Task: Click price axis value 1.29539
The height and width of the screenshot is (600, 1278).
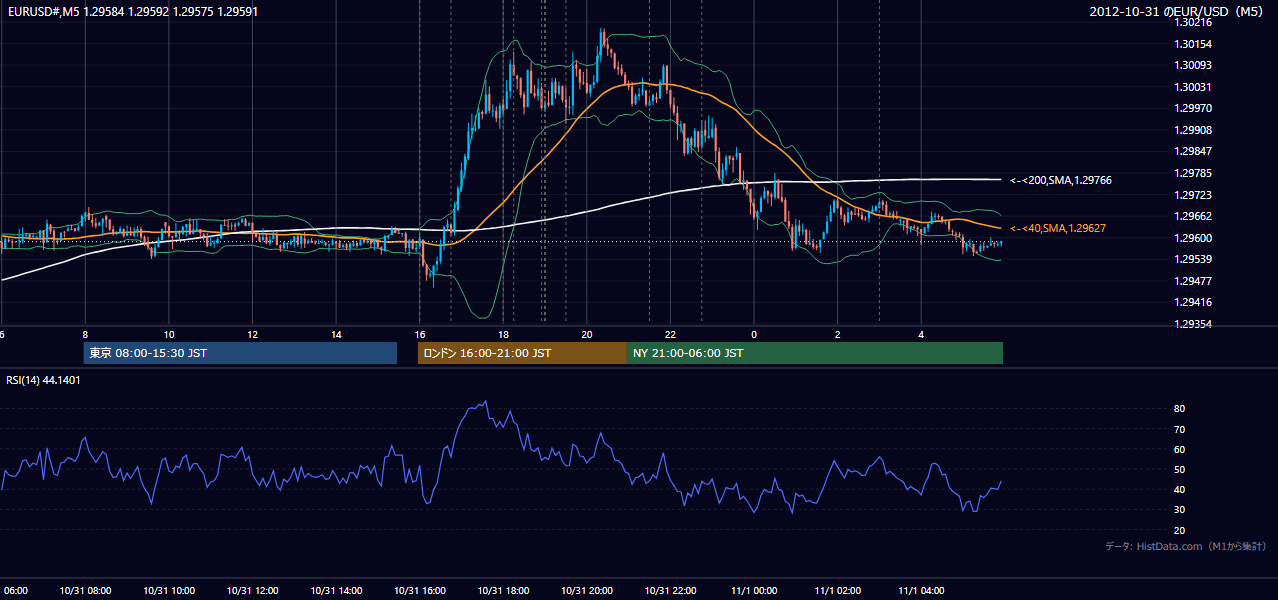Action: pyautogui.click(x=1194, y=259)
